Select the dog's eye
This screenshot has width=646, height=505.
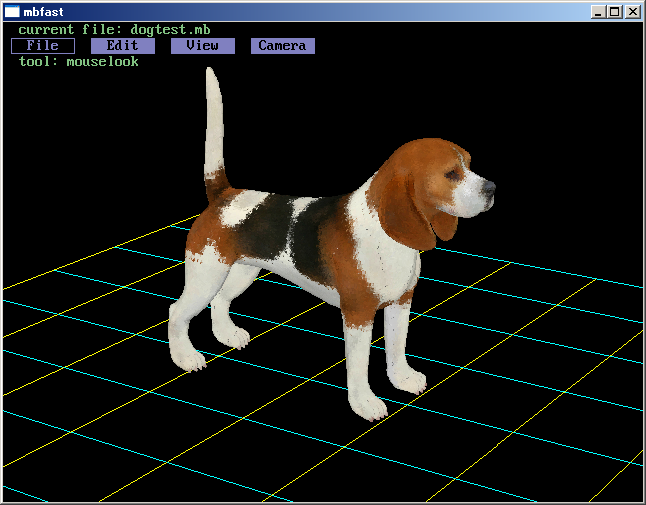point(455,172)
